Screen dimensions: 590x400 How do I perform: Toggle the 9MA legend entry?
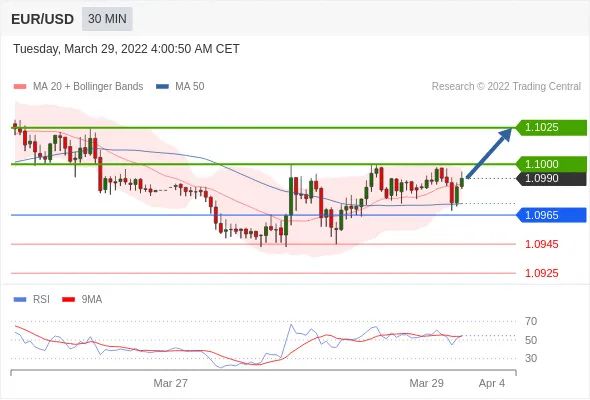click(x=82, y=300)
